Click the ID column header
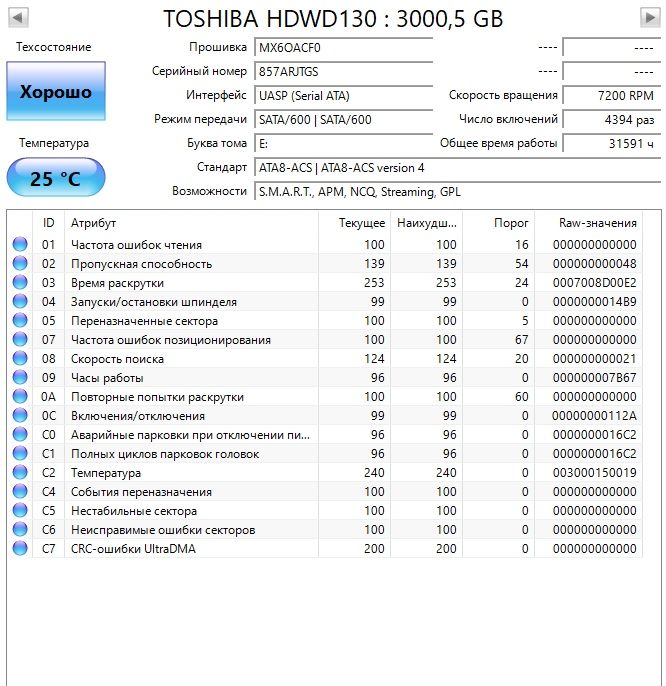Image resolution: width=666 pixels, height=686 pixels. pos(49,223)
